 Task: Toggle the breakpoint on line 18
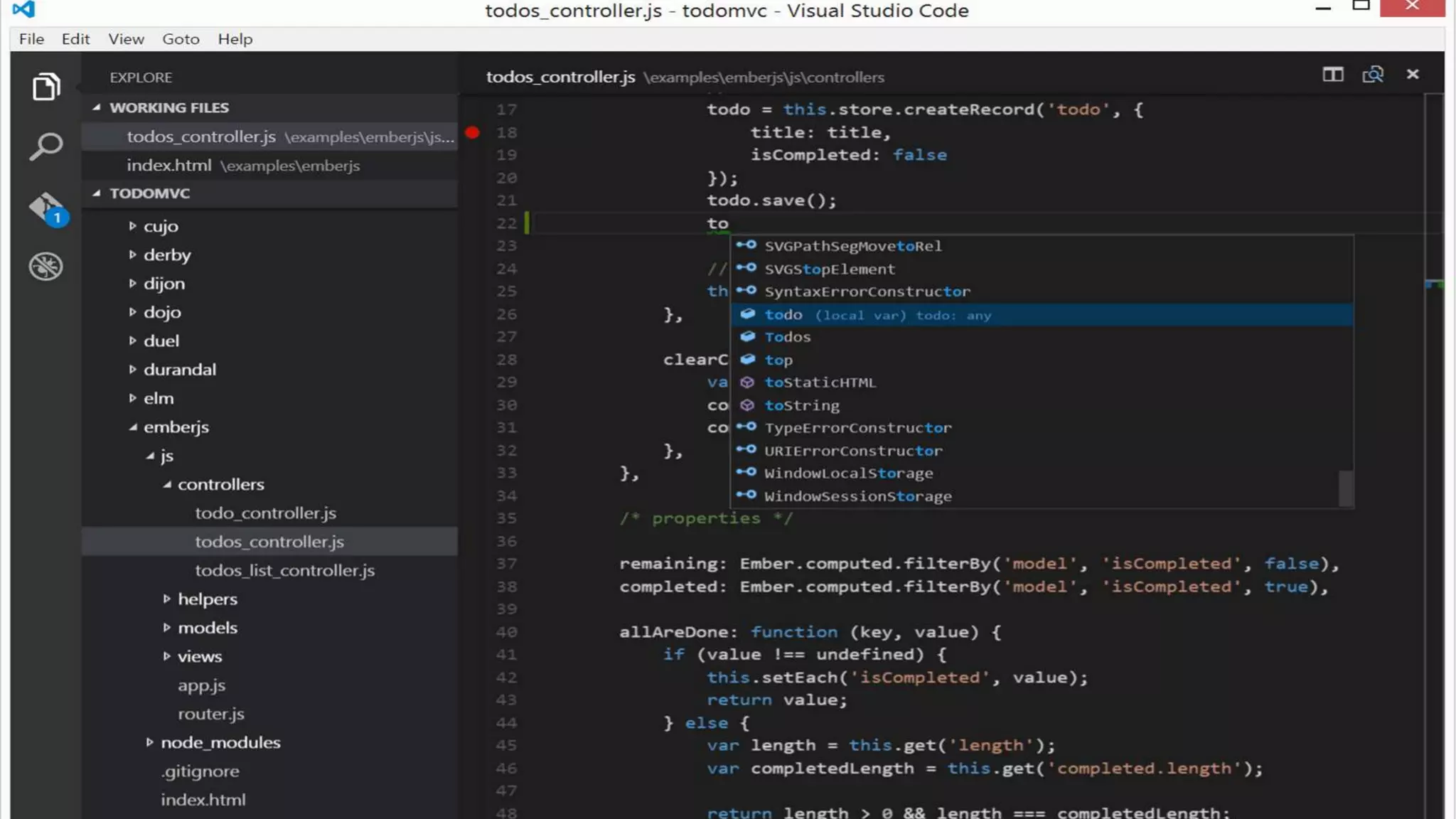click(x=472, y=132)
